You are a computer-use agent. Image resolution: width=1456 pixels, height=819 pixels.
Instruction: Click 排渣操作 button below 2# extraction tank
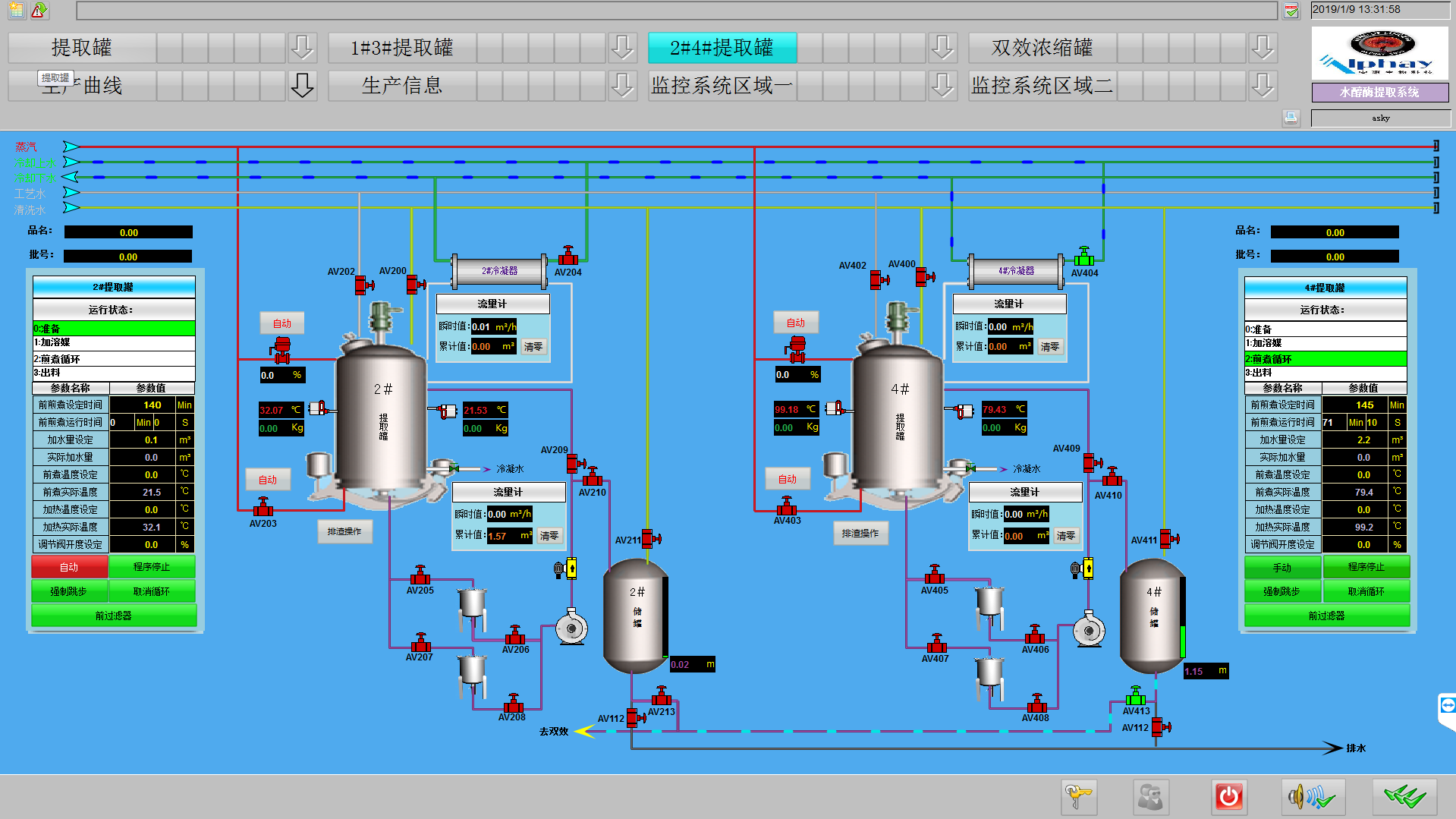pyautogui.click(x=344, y=531)
